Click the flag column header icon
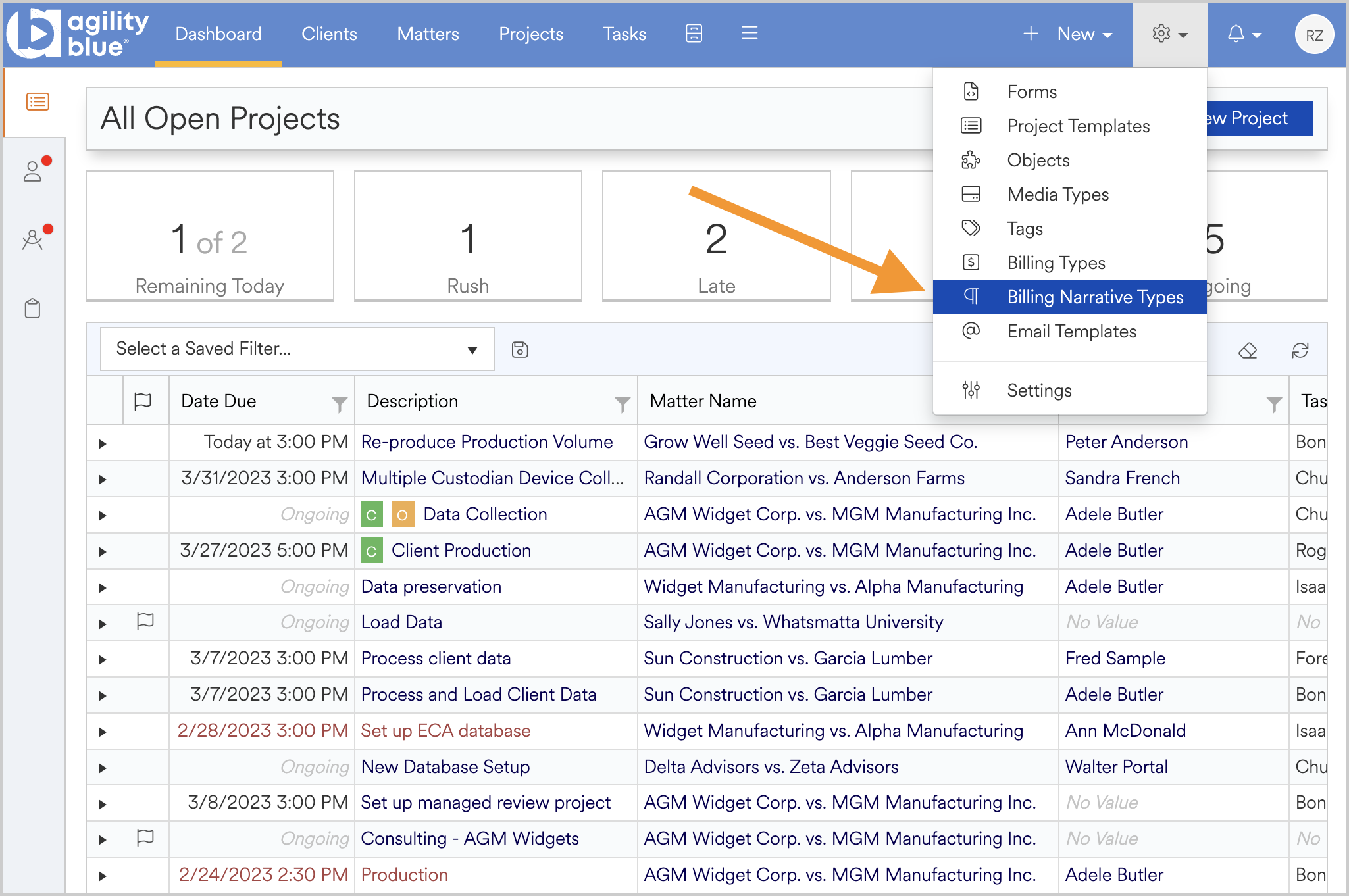Screen dimensions: 1349x896 [143, 401]
